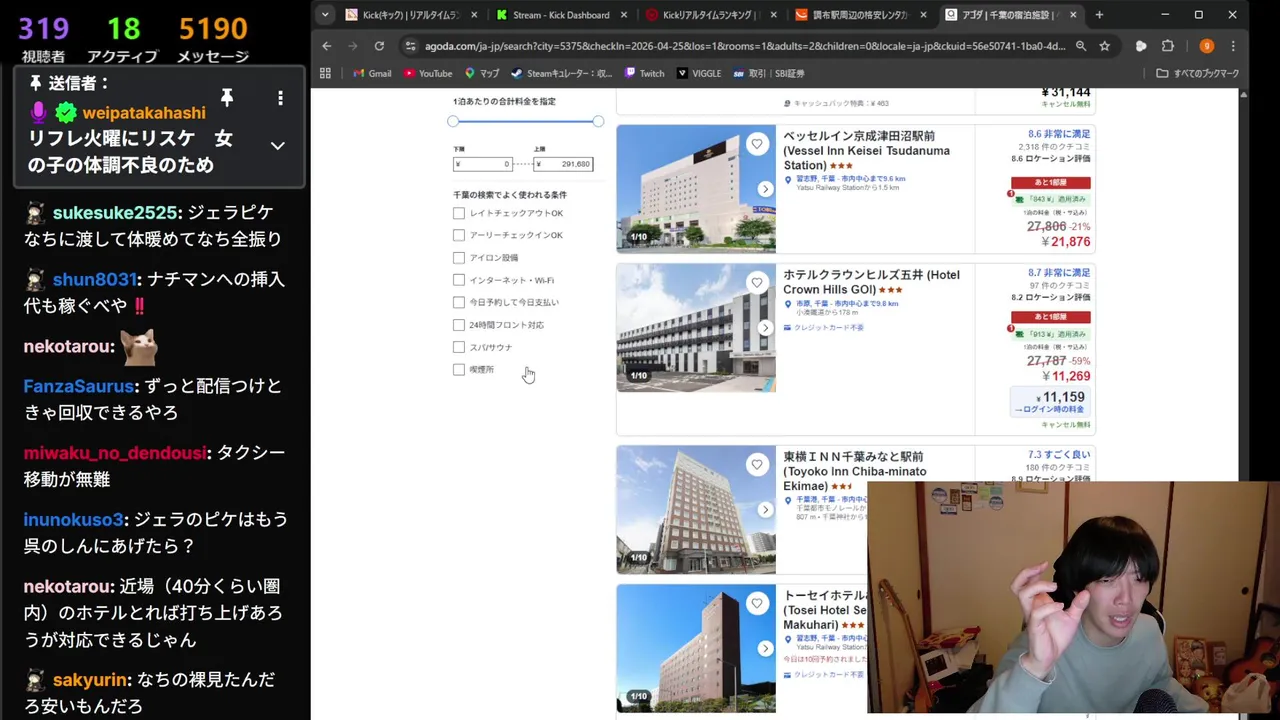Screen dimensions: 1280x720
Task: Open the すべてのブックマーク folder
Action: click(x=1197, y=73)
